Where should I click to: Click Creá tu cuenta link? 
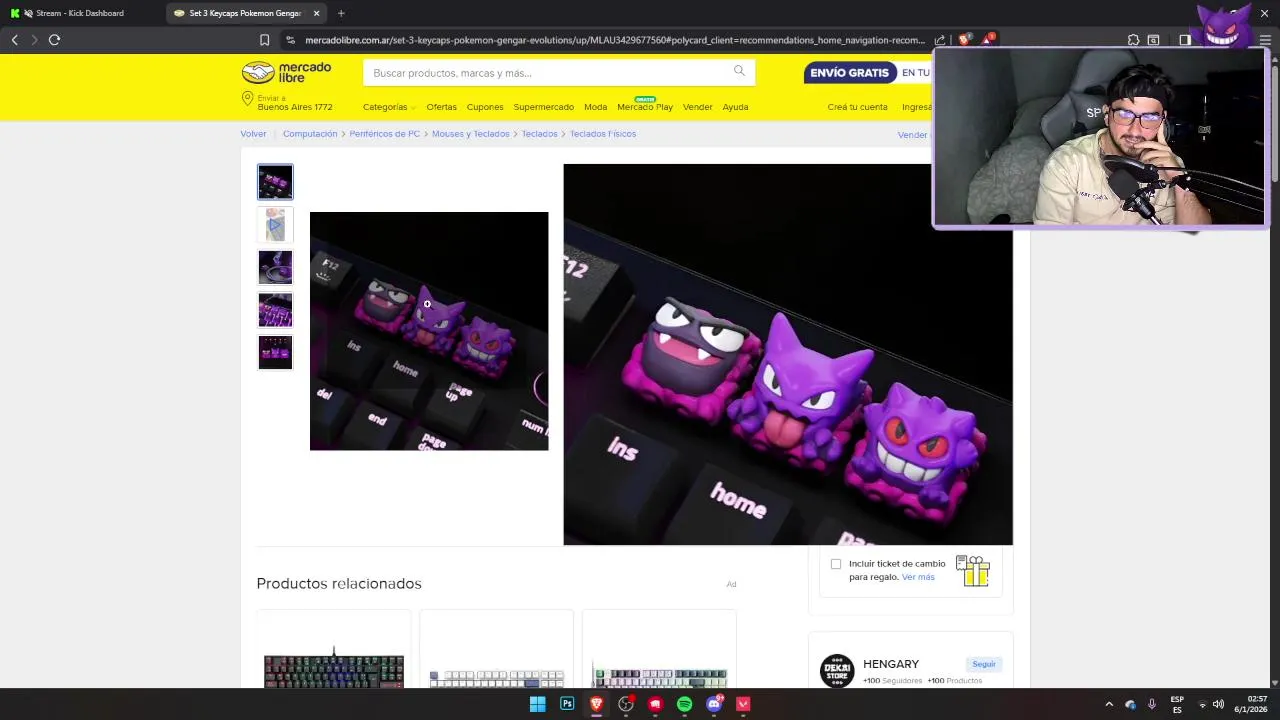[x=857, y=107]
